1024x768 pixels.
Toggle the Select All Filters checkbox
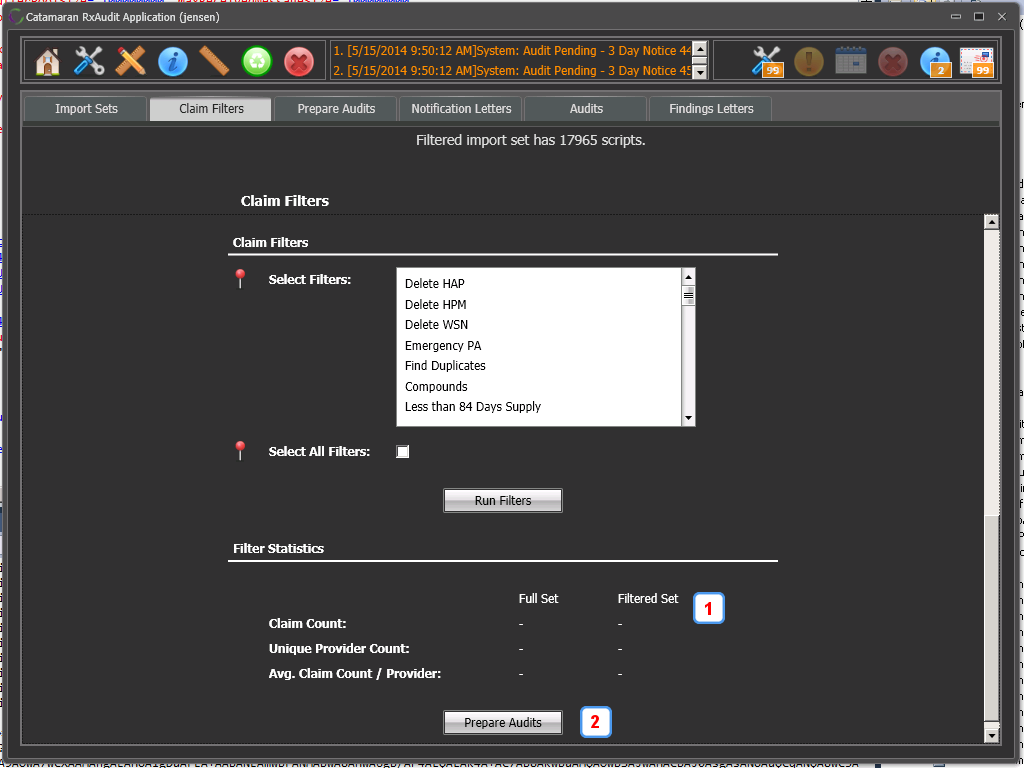(403, 451)
